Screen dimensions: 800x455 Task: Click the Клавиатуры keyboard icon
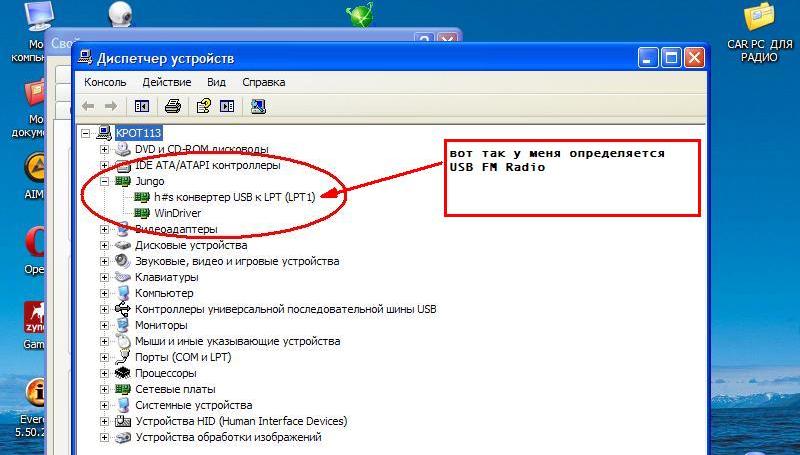123,277
